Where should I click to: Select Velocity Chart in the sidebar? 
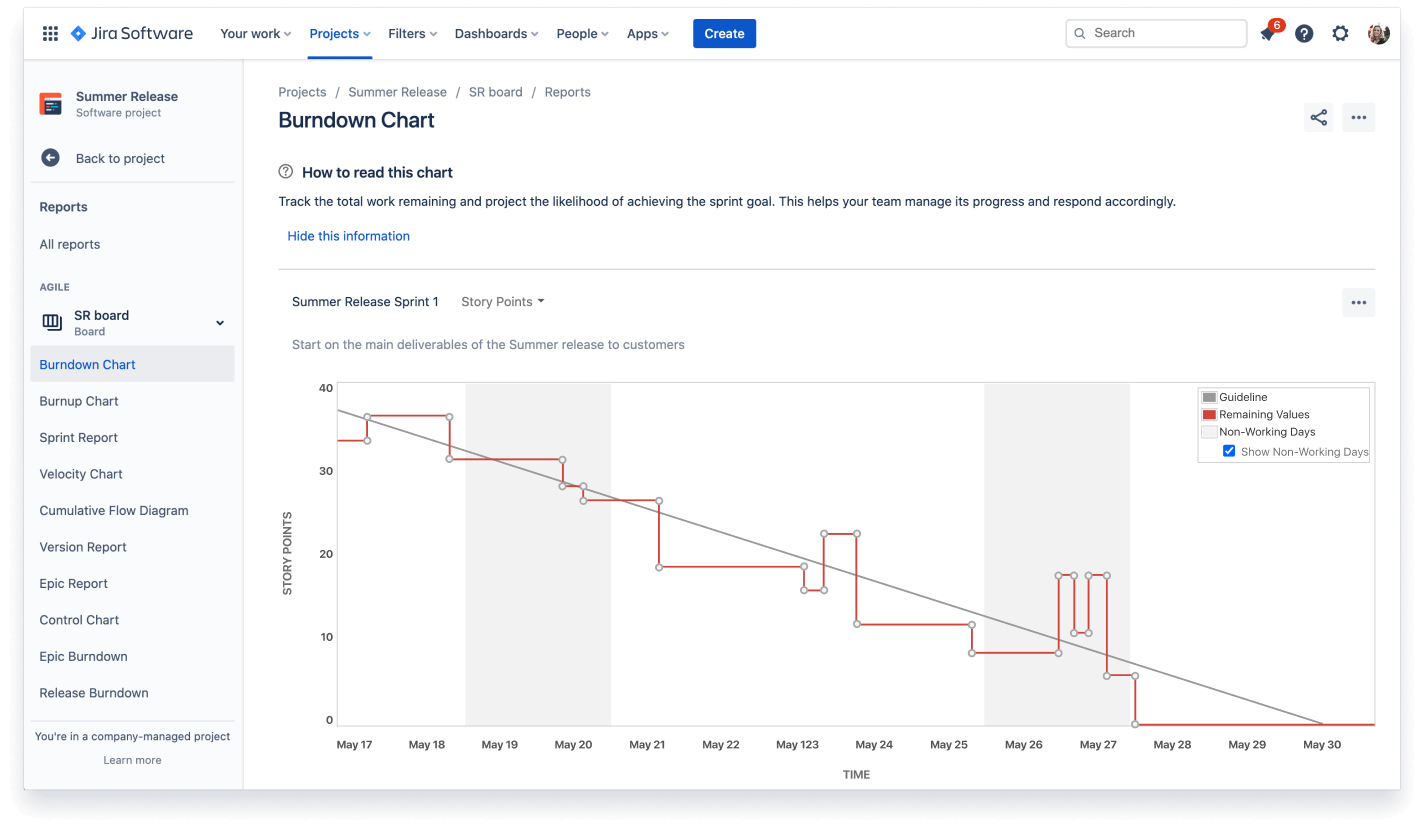[81, 474]
